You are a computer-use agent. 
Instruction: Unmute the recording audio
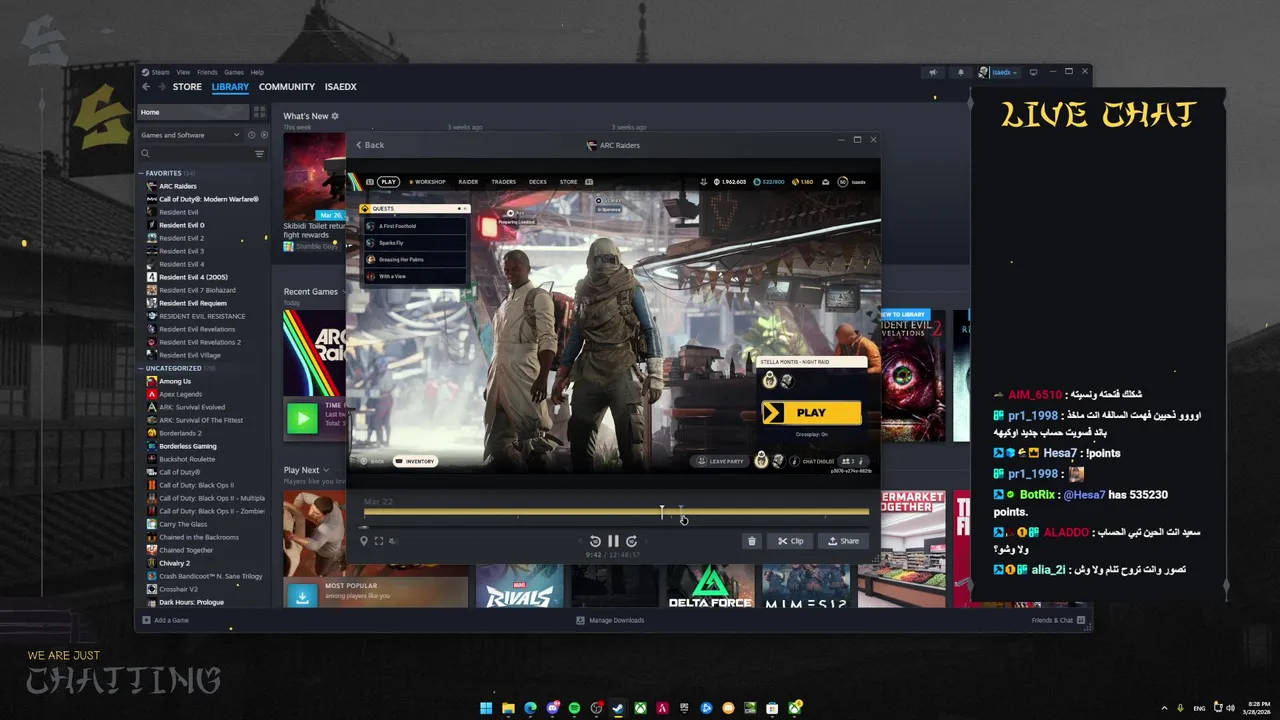393,541
